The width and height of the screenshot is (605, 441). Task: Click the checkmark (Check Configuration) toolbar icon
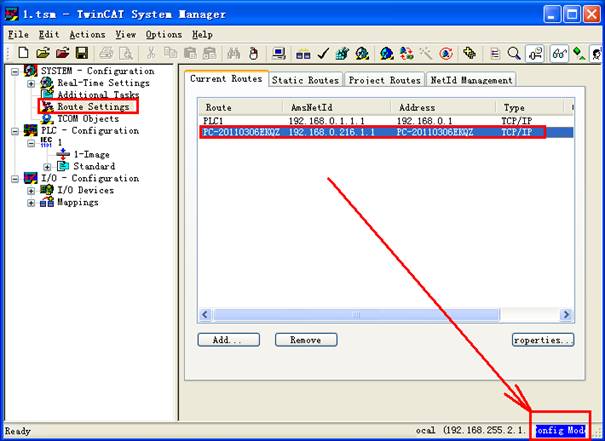[324, 53]
